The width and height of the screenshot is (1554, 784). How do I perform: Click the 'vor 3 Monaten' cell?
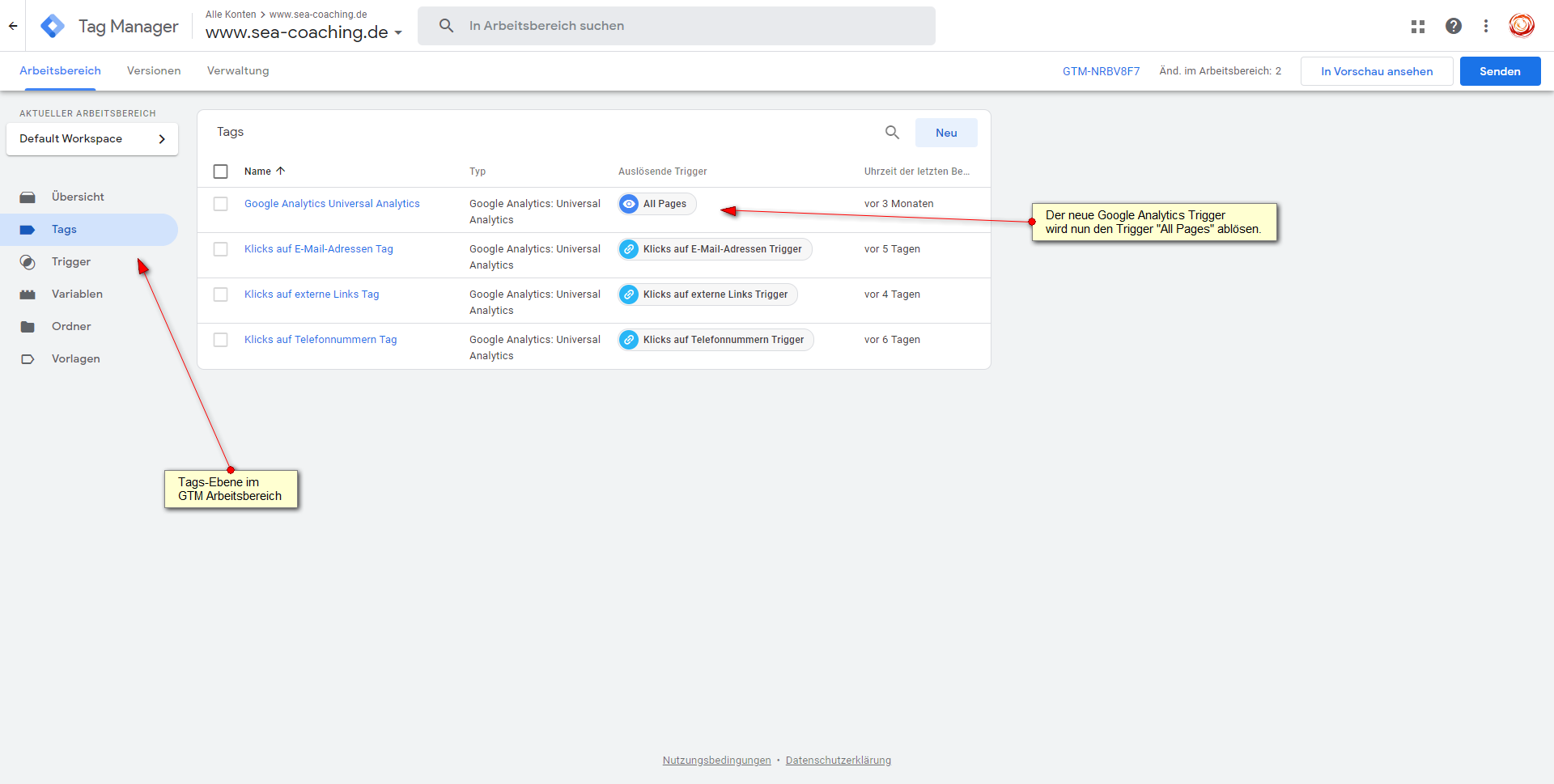coord(898,204)
